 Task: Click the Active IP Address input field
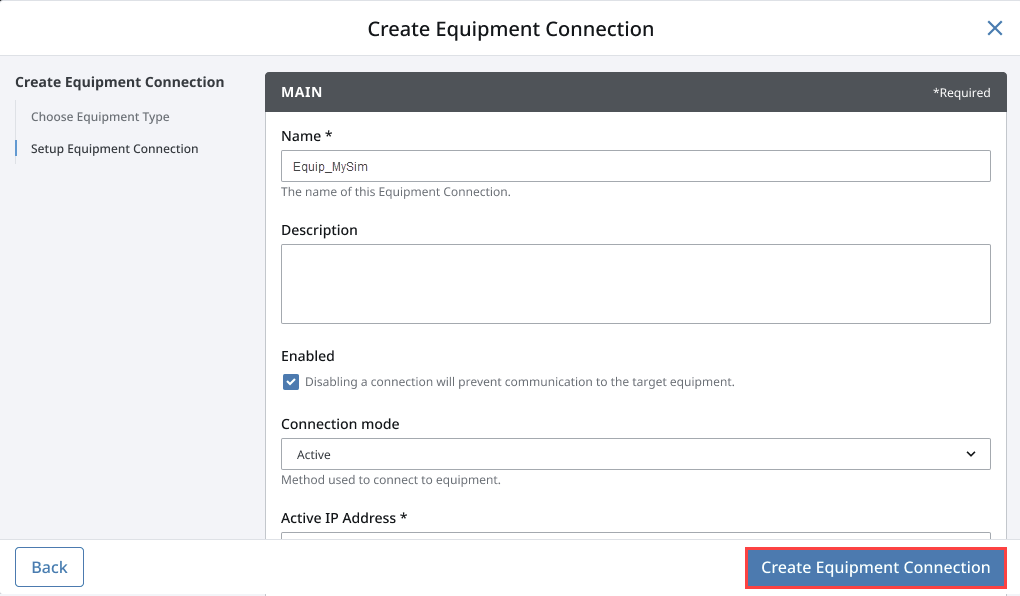(x=636, y=535)
